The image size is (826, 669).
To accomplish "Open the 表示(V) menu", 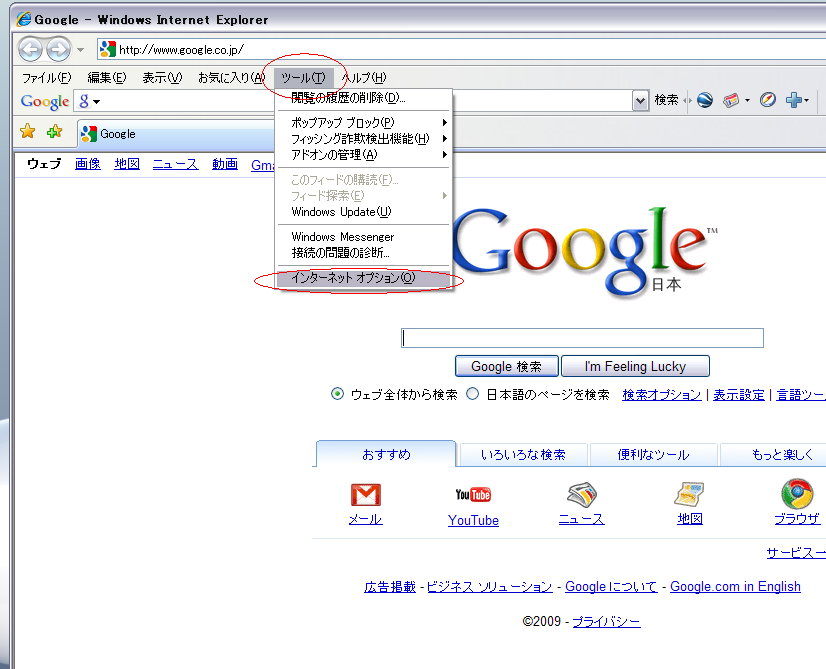I will (162, 78).
